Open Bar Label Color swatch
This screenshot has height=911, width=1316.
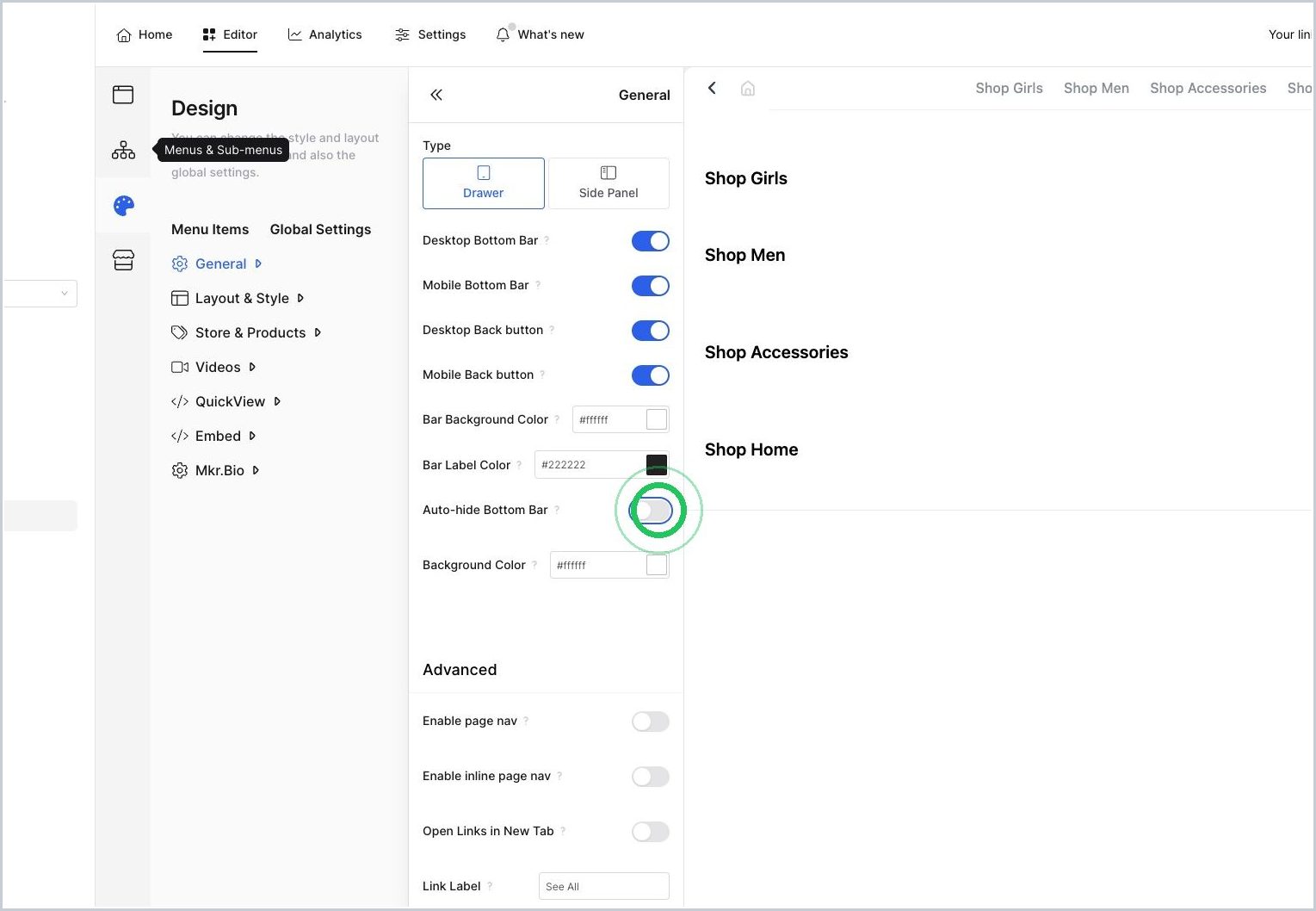(x=657, y=465)
